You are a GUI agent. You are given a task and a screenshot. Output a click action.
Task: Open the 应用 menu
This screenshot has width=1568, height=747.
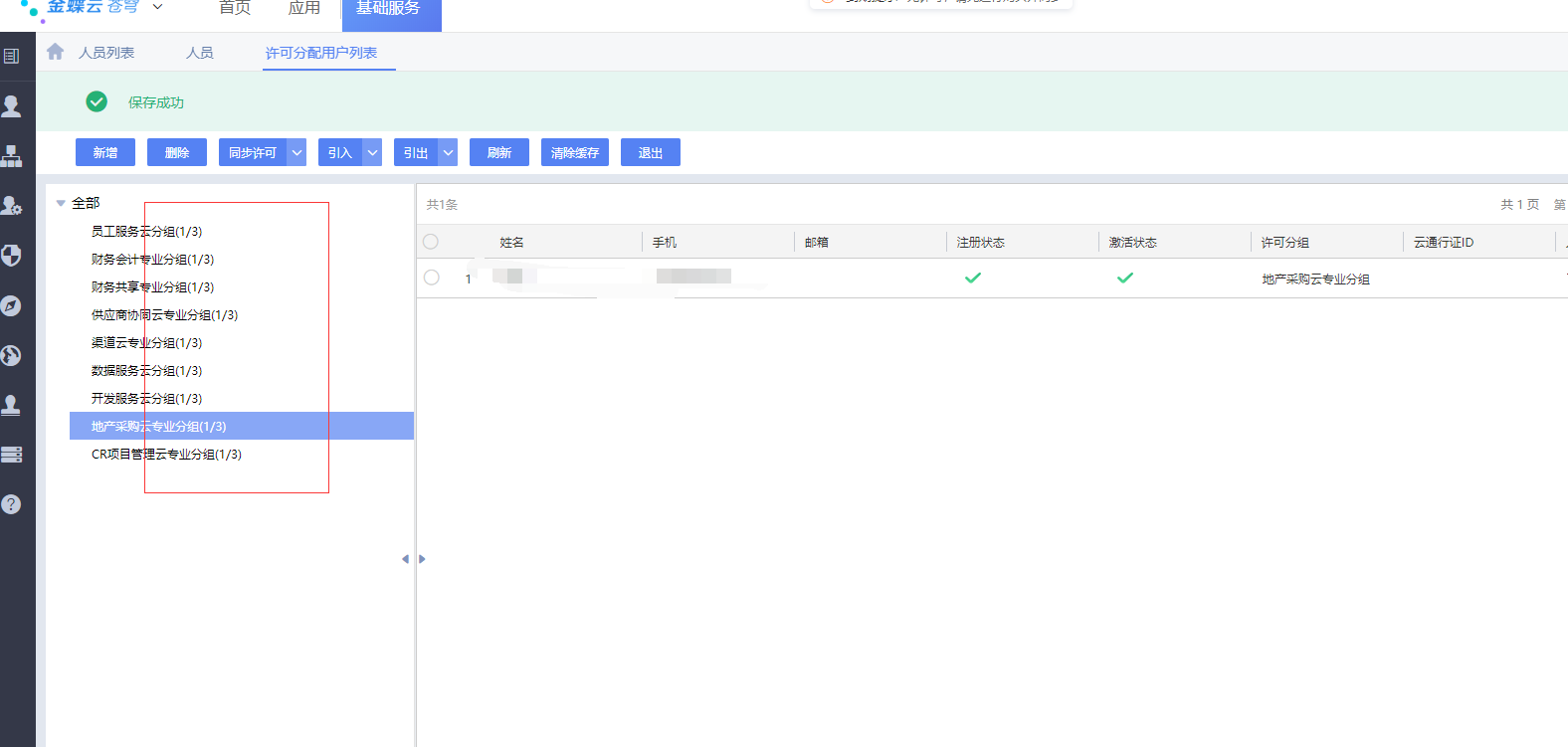[304, 8]
